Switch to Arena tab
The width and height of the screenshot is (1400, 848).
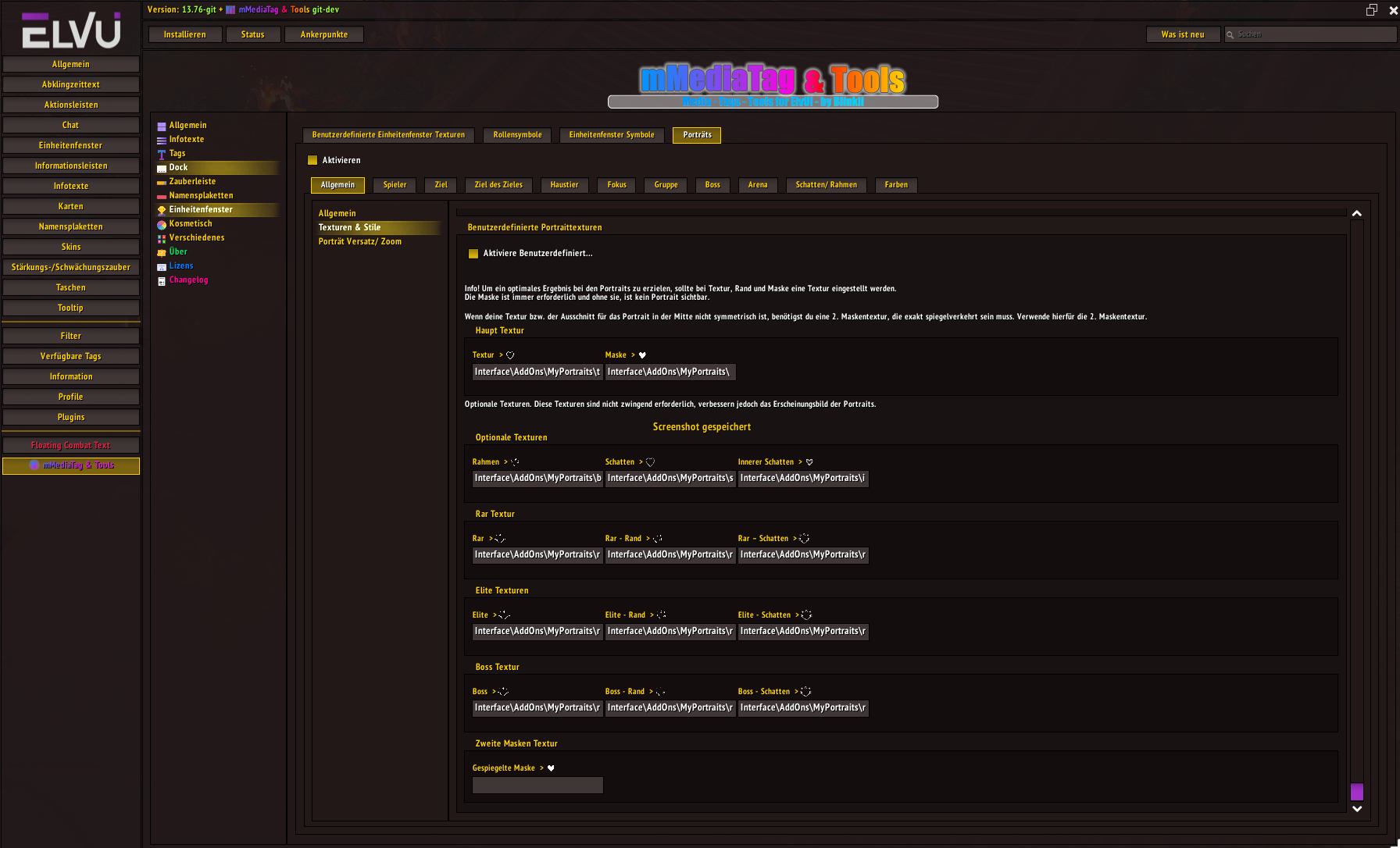pos(757,185)
